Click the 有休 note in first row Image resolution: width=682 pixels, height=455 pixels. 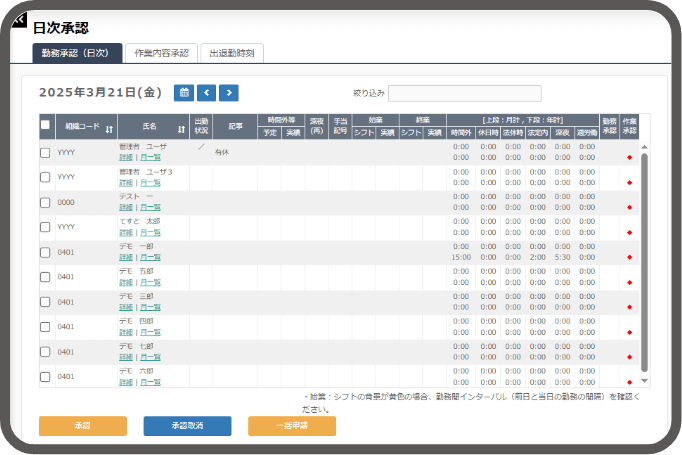click(x=222, y=152)
